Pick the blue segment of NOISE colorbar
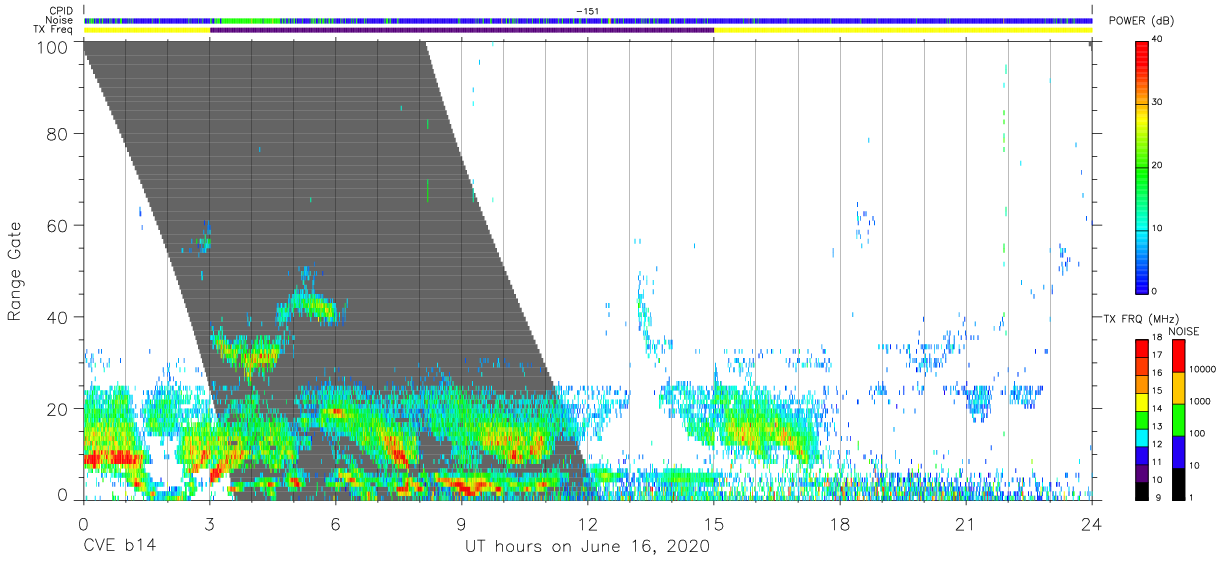The height and width of the screenshot is (567, 1228). point(1179,451)
